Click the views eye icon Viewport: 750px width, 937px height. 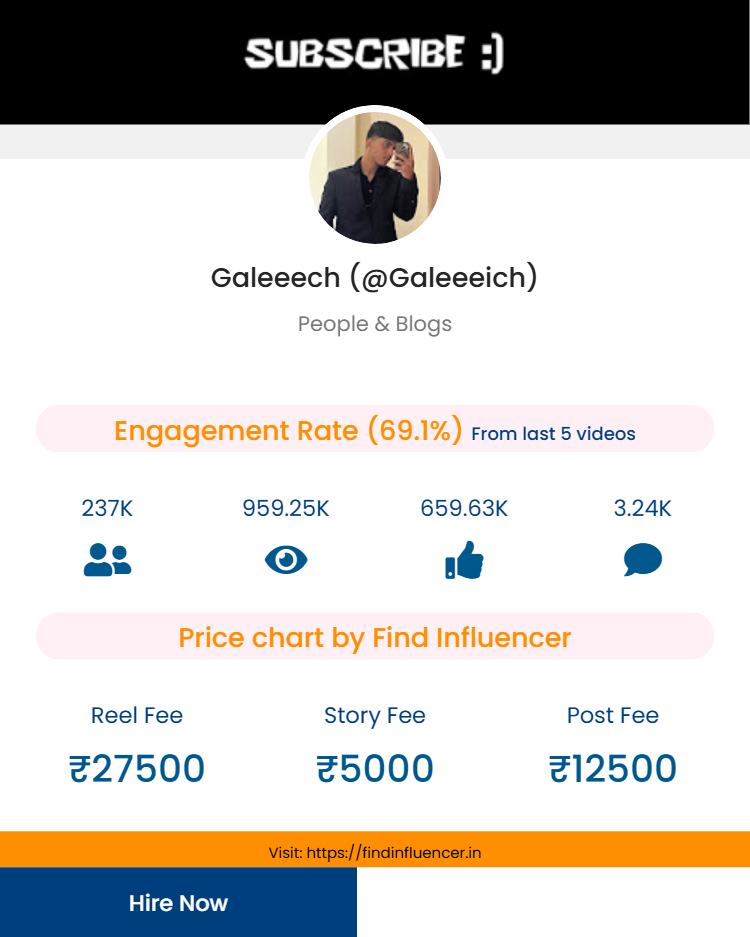pyautogui.click(x=286, y=560)
